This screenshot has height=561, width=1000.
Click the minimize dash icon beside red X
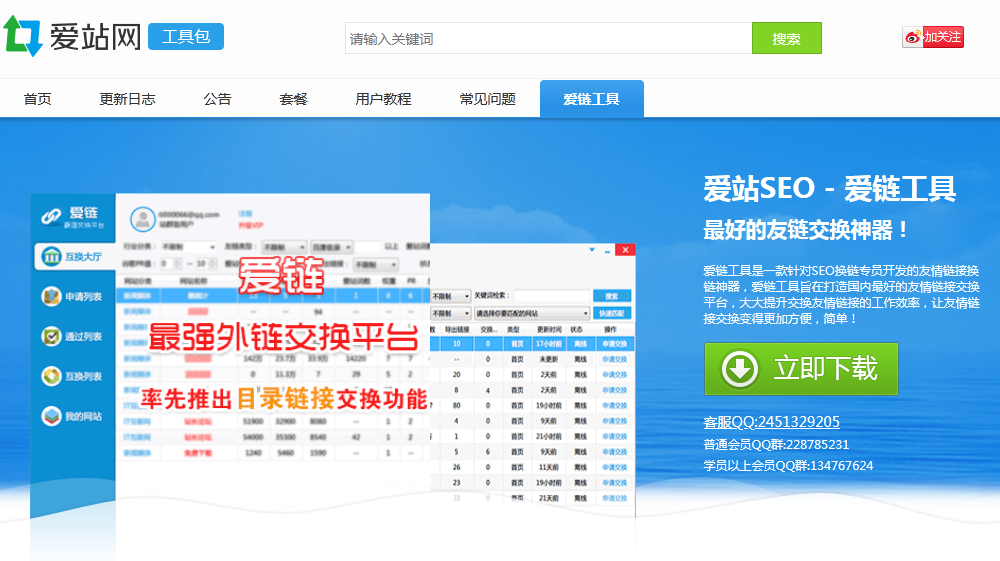(x=607, y=252)
